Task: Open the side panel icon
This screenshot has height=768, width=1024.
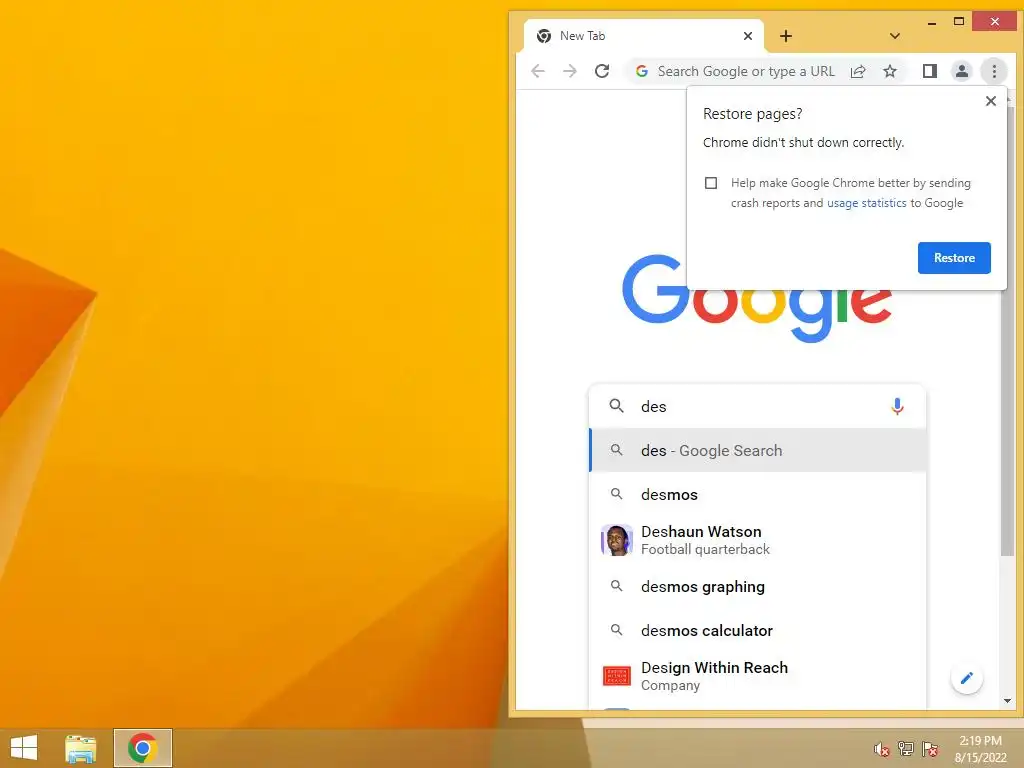Action: pyautogui.click(x=929, y=71)
